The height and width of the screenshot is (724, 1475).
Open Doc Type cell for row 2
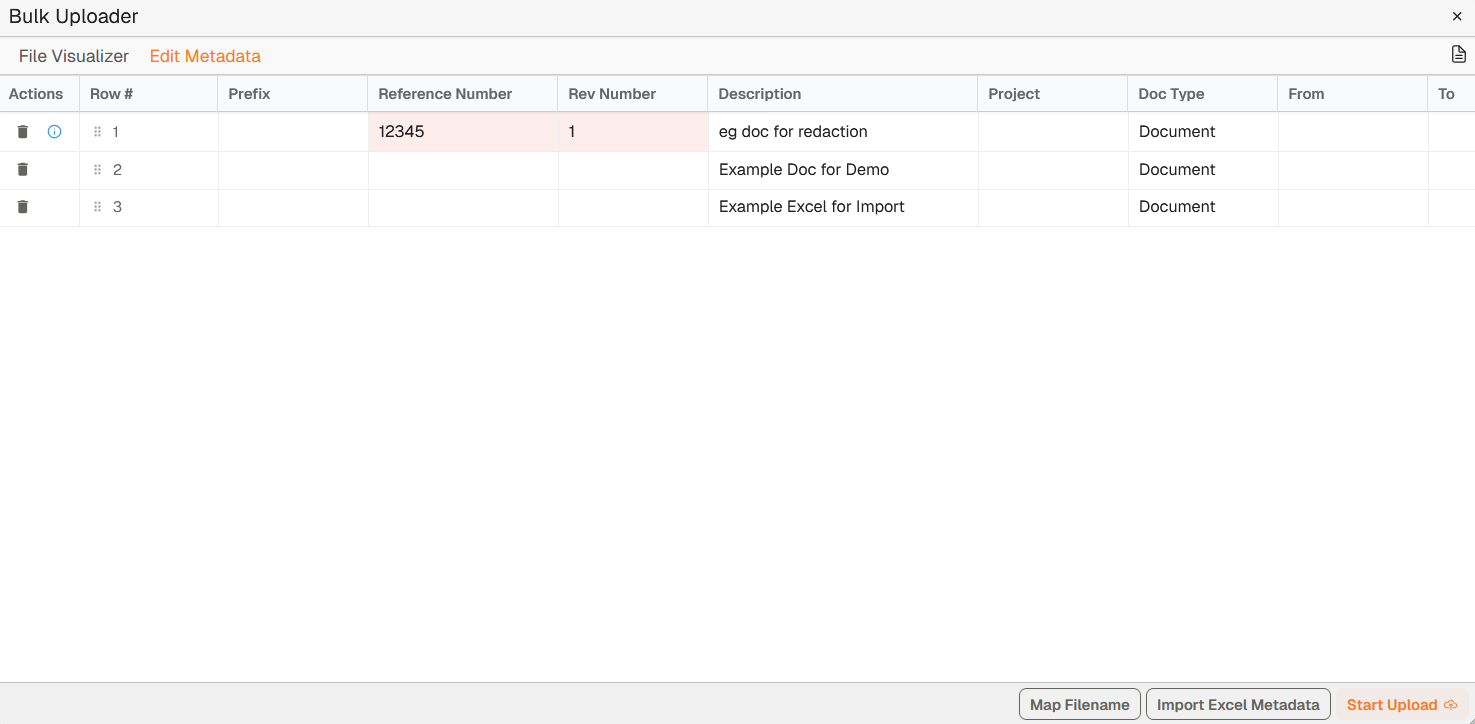pos(1202,170)
